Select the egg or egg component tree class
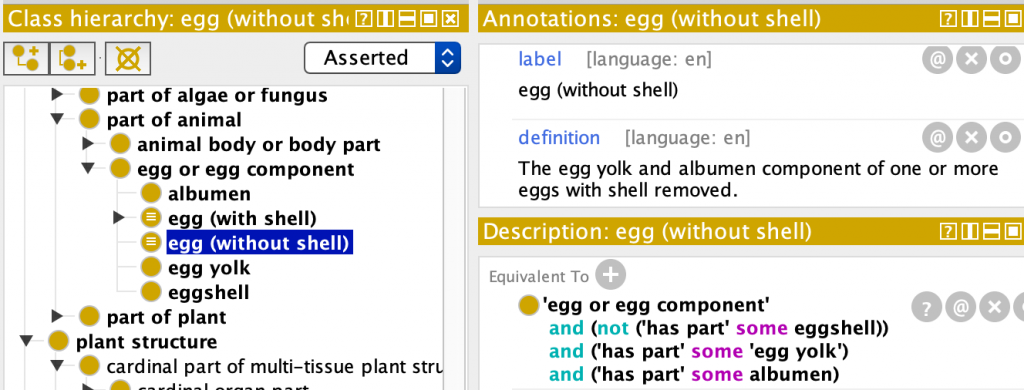The height and width of the screenshot is (390, 1024). point(246,169)
